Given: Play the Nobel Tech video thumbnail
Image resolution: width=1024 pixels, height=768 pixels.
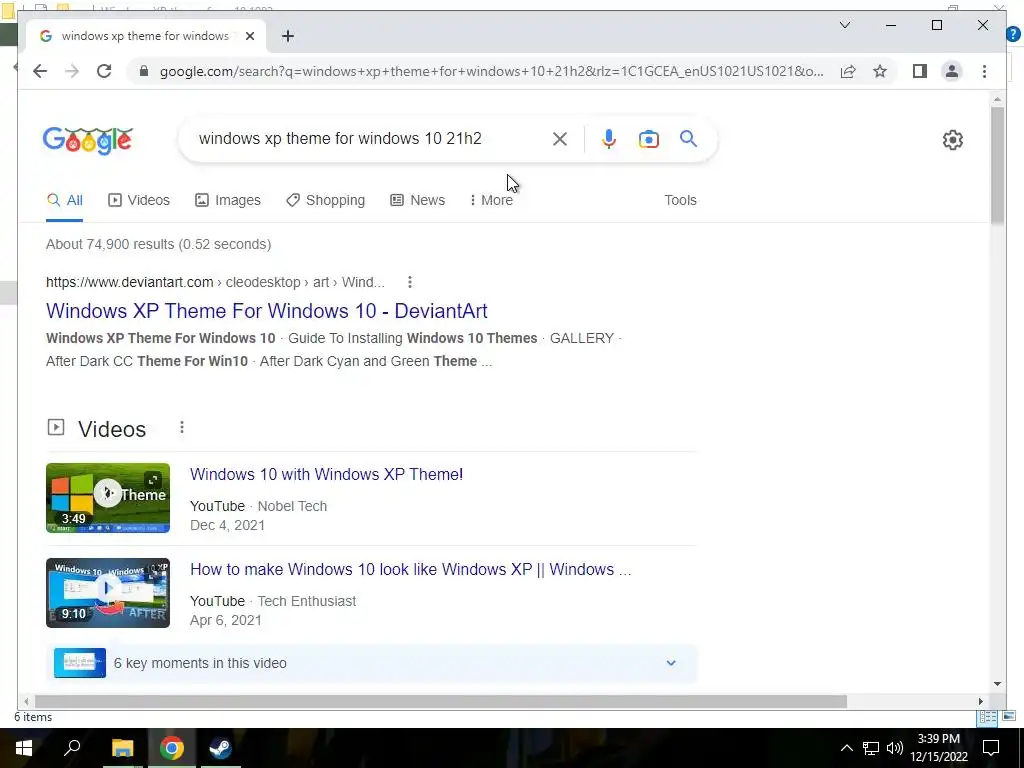Looking at the screenshot, I should [x=108, y=498].
